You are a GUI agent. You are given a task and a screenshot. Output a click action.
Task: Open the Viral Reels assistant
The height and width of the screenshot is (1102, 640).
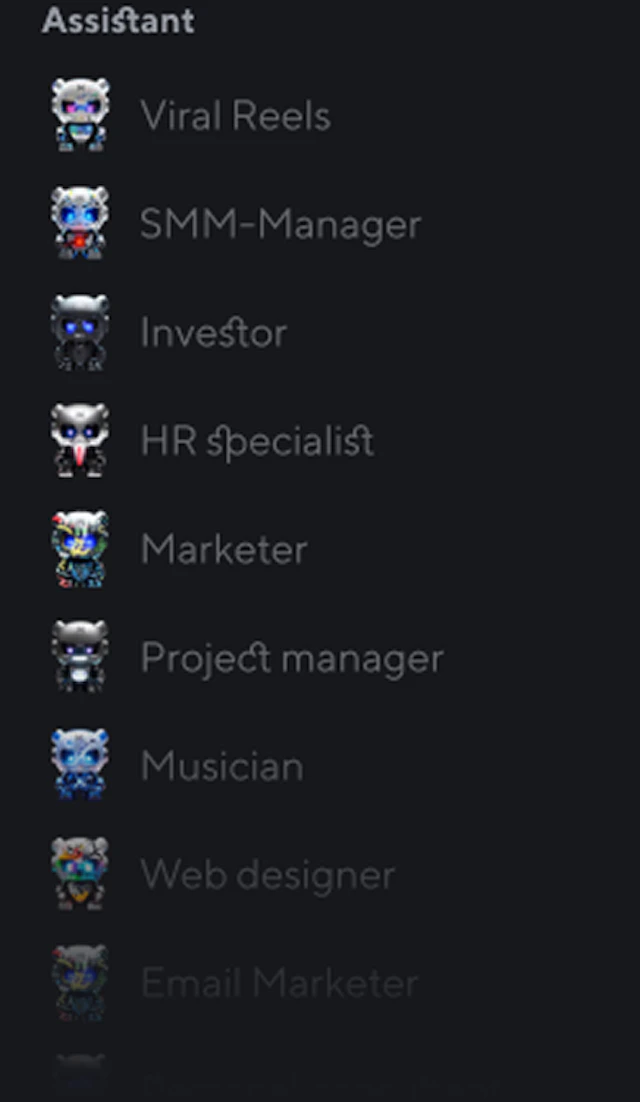point(235,115)
